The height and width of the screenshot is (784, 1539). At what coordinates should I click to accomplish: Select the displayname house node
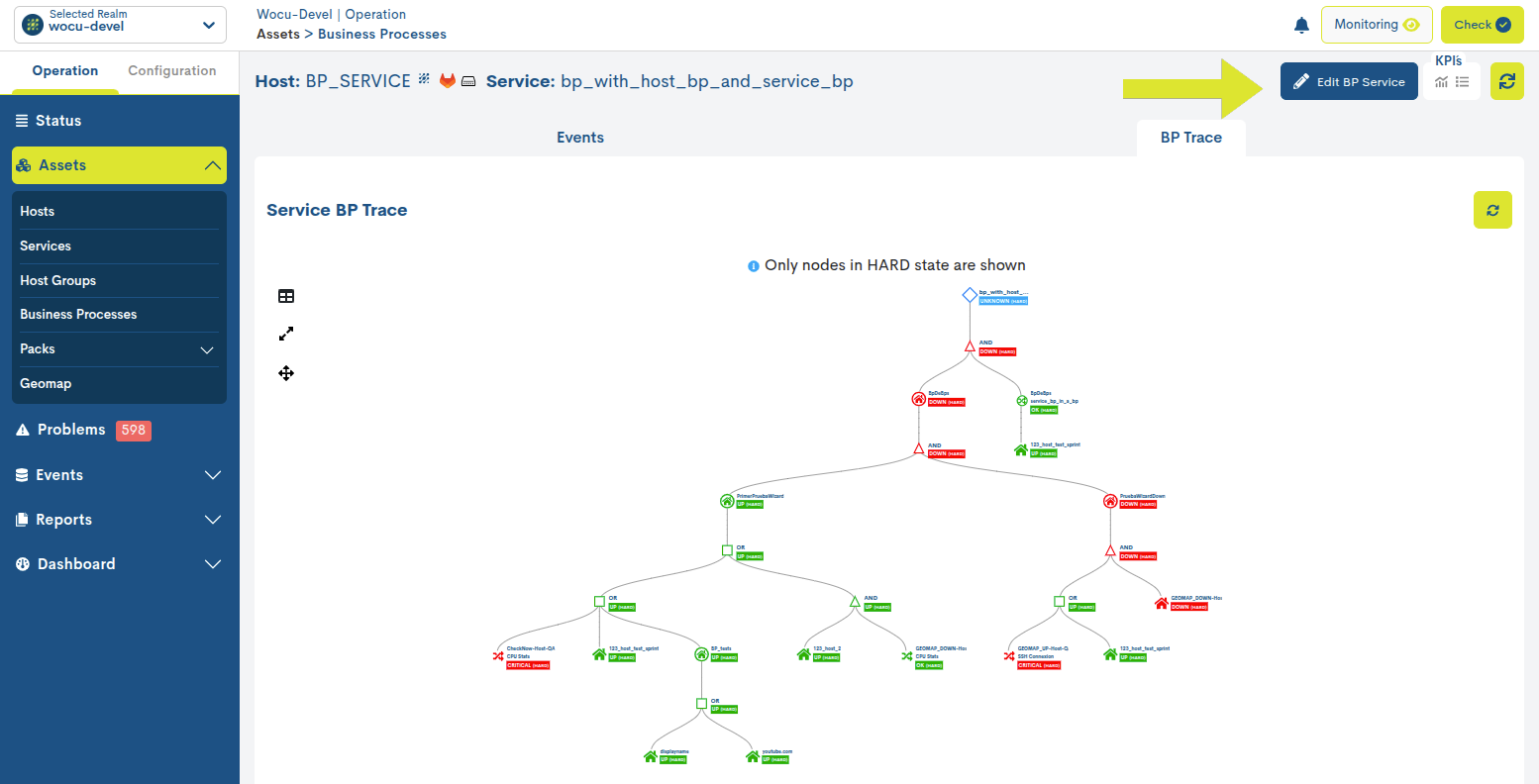(651, 756)
